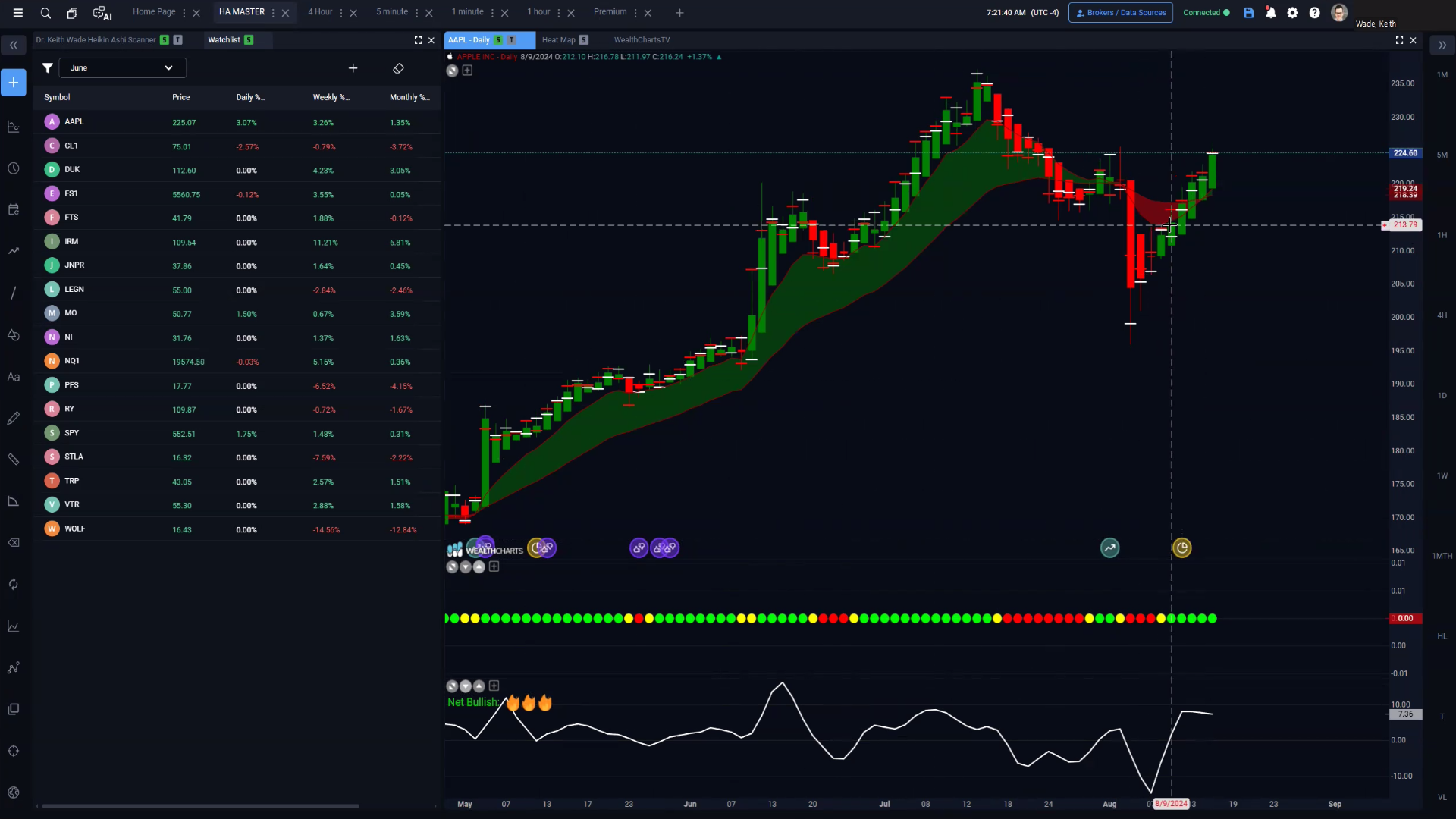Open the Wade, Keith profile avatar

(1339, 12)
